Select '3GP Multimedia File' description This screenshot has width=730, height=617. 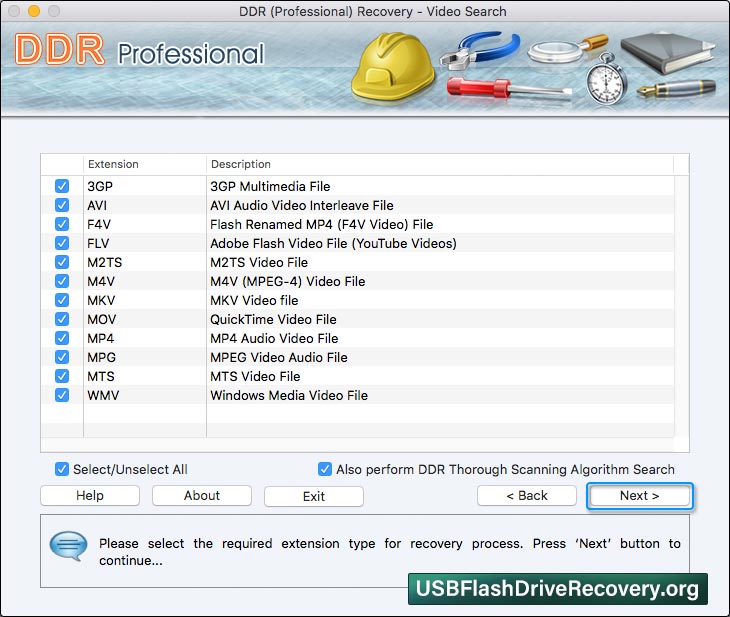270,186
